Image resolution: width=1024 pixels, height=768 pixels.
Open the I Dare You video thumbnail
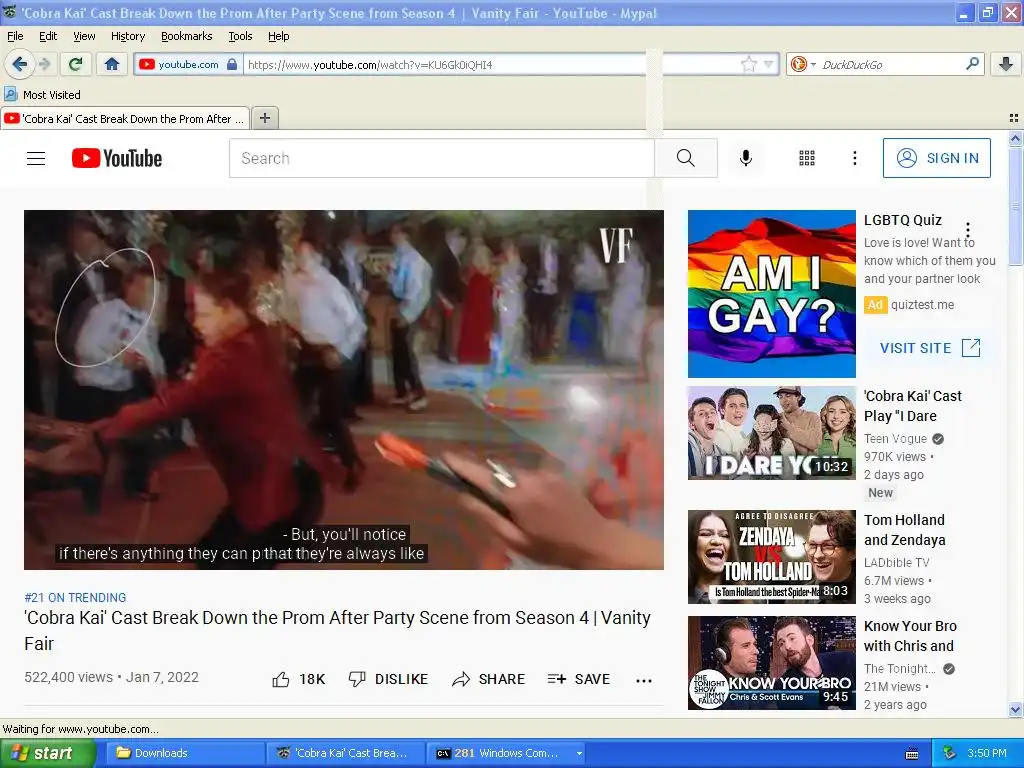pos(771,433)
